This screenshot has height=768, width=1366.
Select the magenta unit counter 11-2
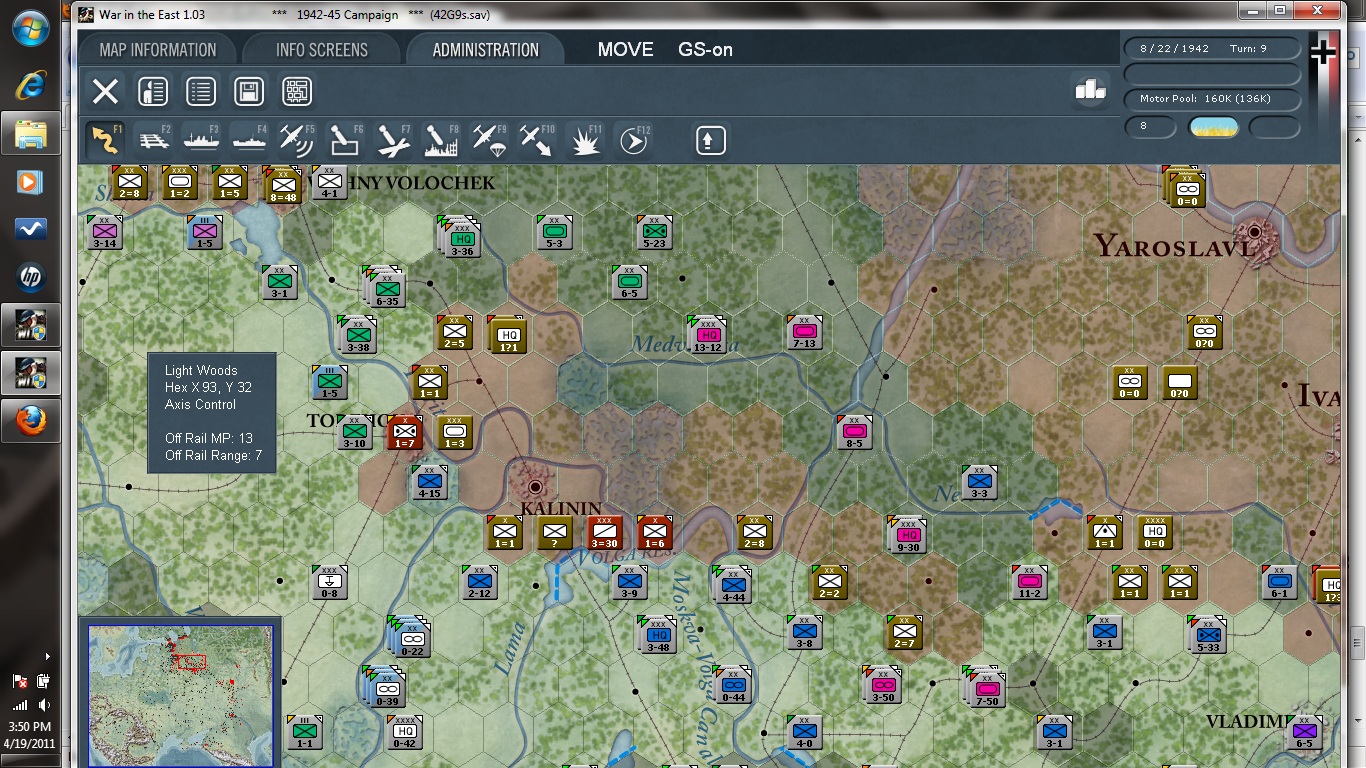[x=1030, y=582]
